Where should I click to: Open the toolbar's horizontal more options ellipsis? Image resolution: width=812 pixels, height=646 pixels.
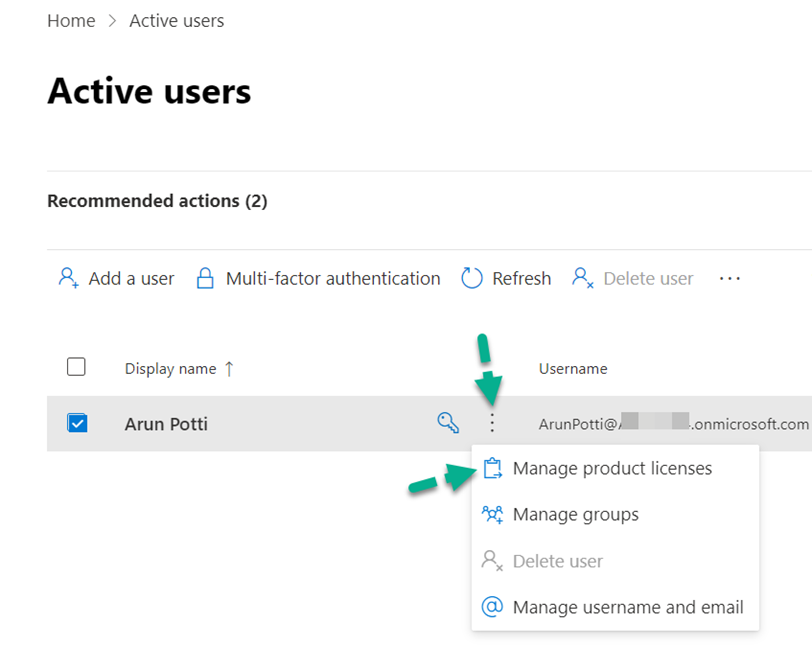730,278
